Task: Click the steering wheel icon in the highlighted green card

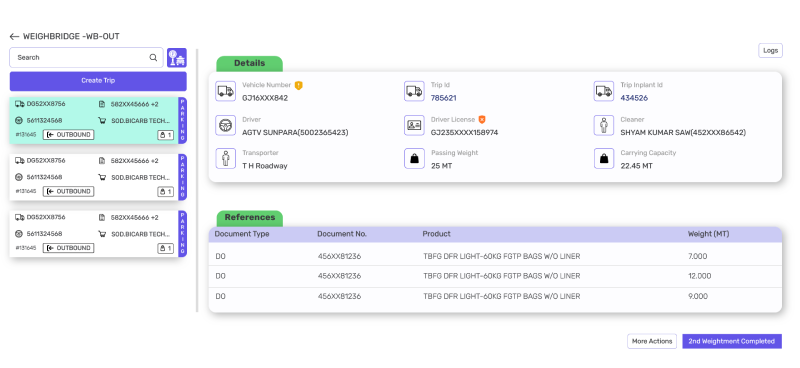Action: coord(20,121)
